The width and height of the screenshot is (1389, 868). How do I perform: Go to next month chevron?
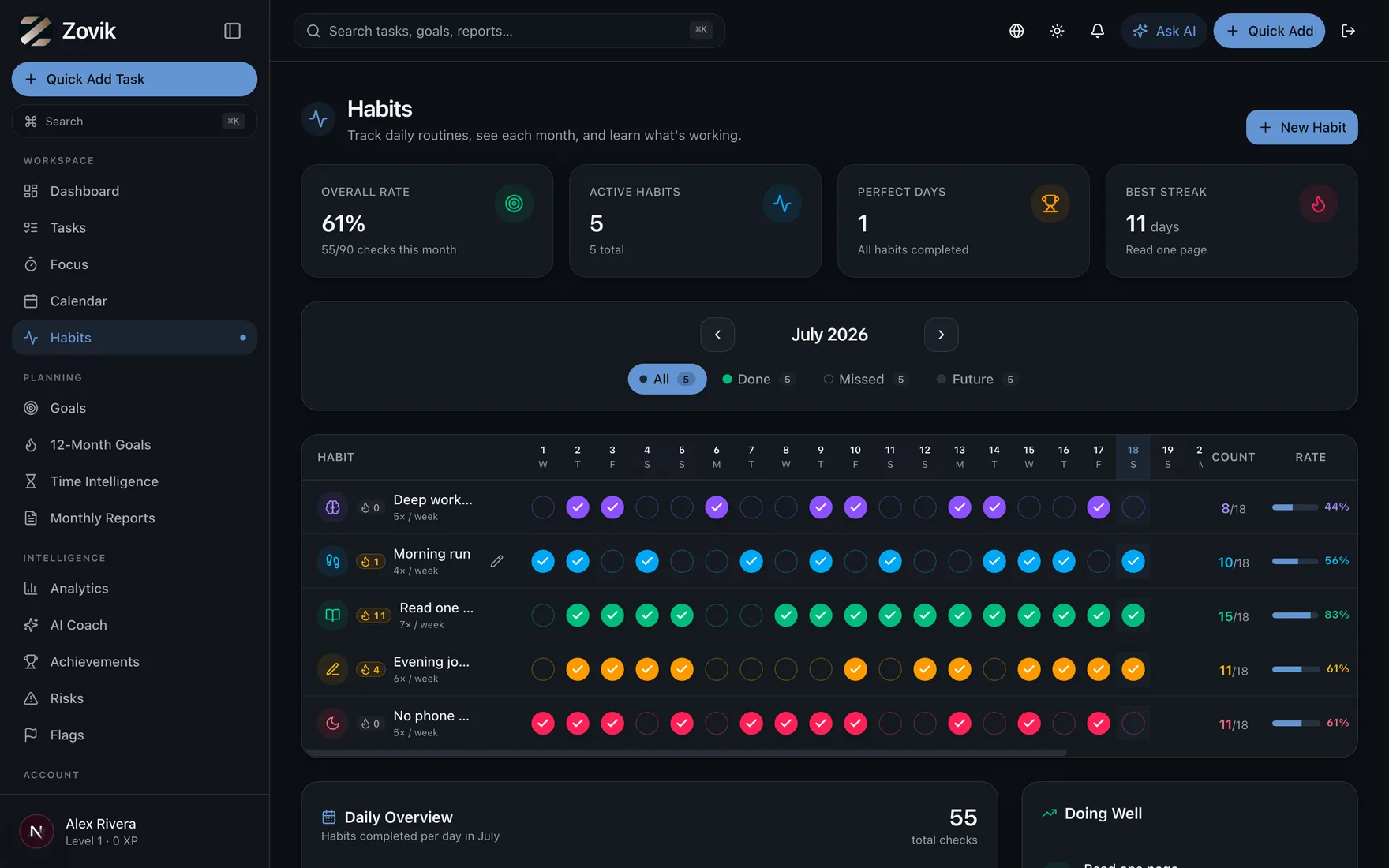(941, 335)
